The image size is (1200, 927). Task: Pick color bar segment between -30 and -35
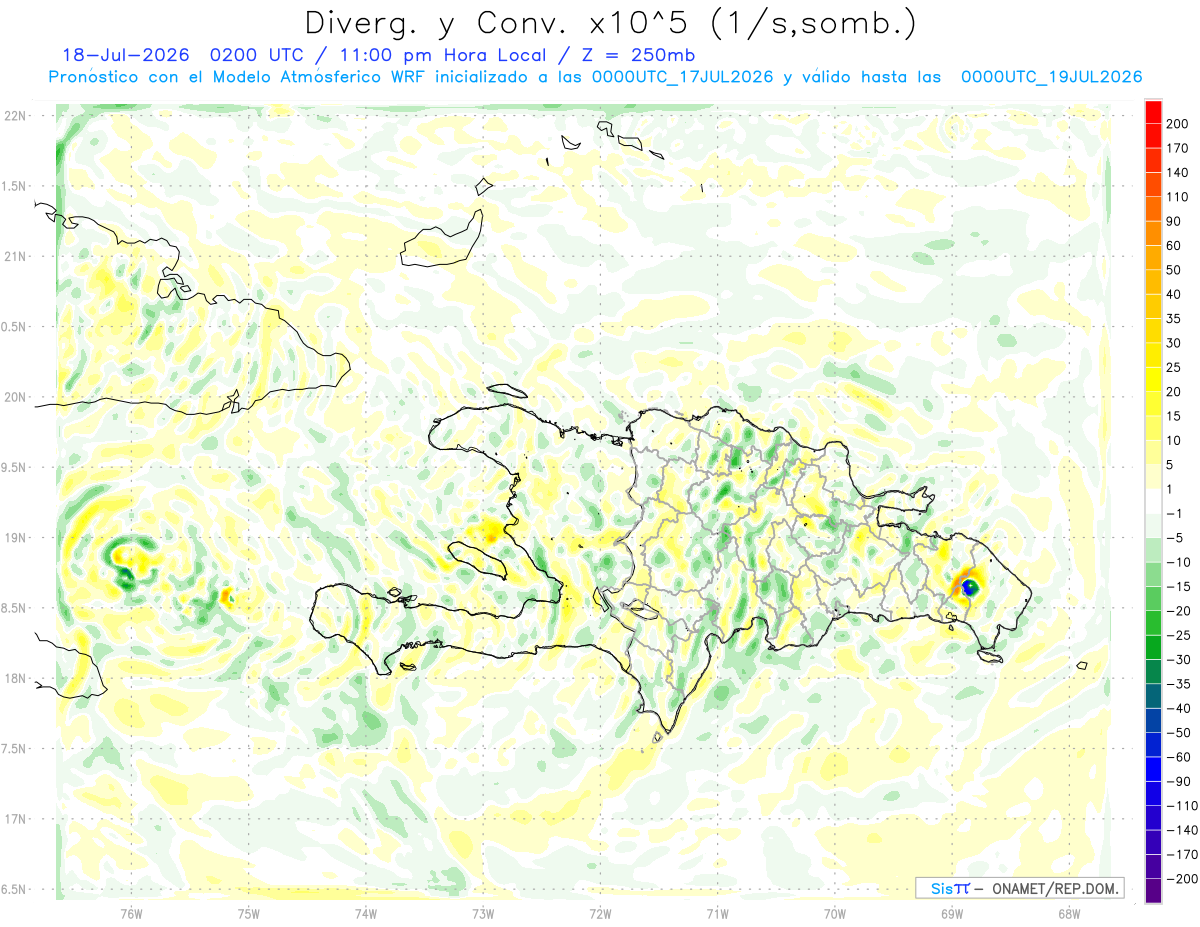coord(1153,672)
